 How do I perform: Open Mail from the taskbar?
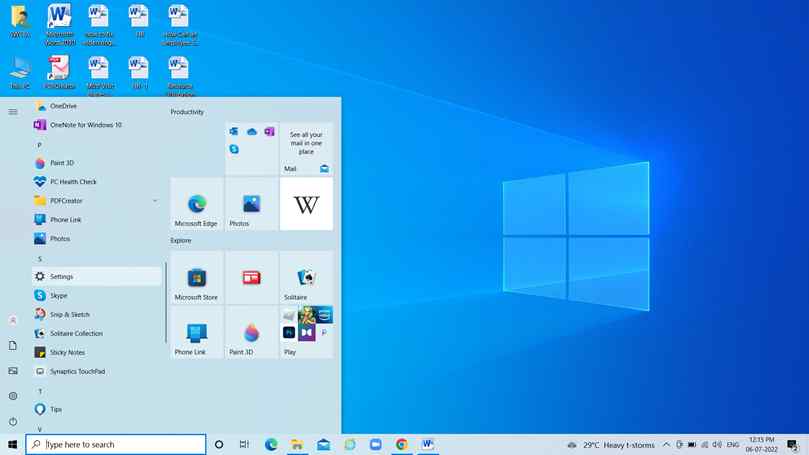pos(323,444)
